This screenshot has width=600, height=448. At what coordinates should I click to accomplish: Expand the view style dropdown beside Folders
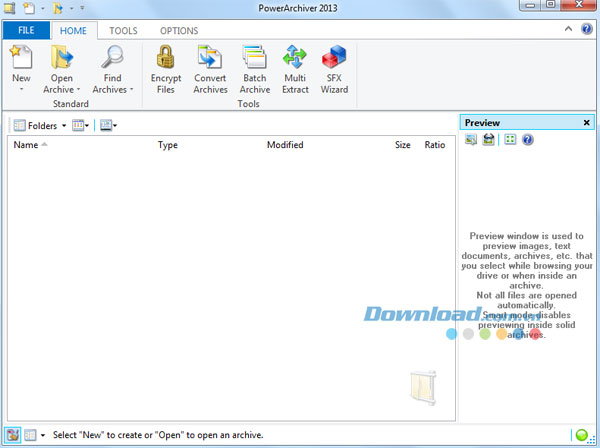click(x=88, y=126)
